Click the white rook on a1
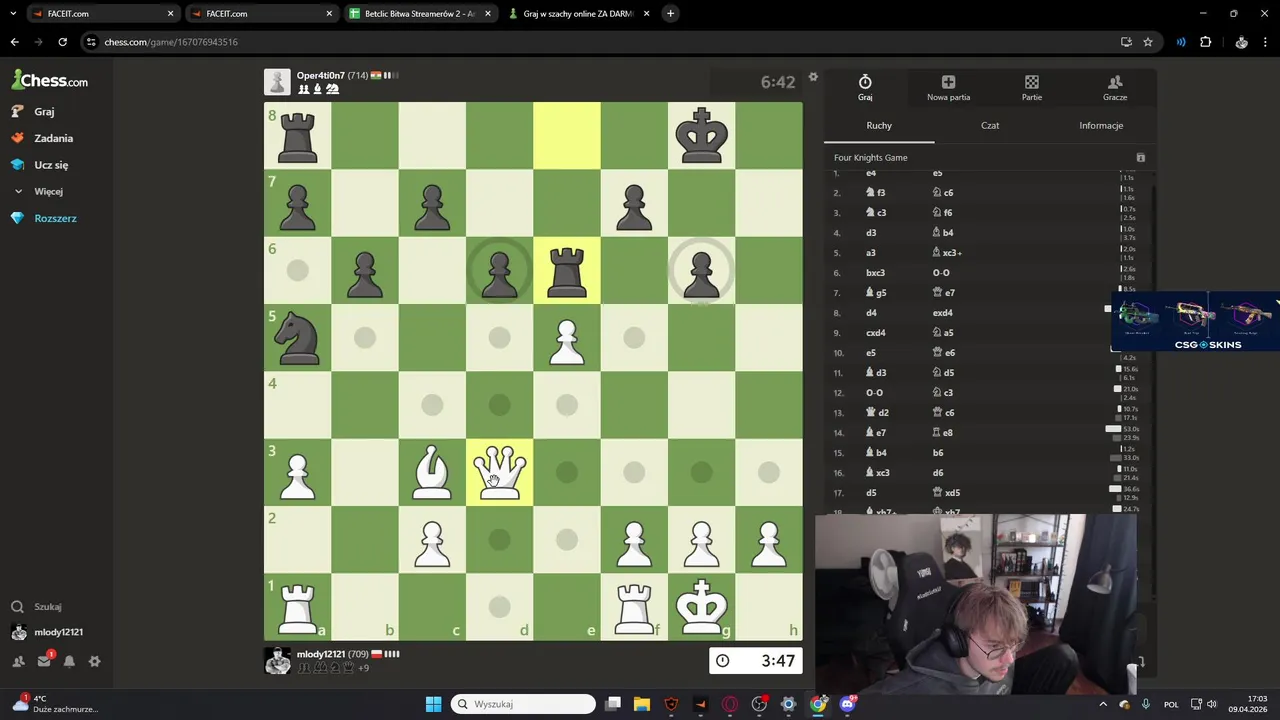The image size is (1280, 720). coord(297,607)
